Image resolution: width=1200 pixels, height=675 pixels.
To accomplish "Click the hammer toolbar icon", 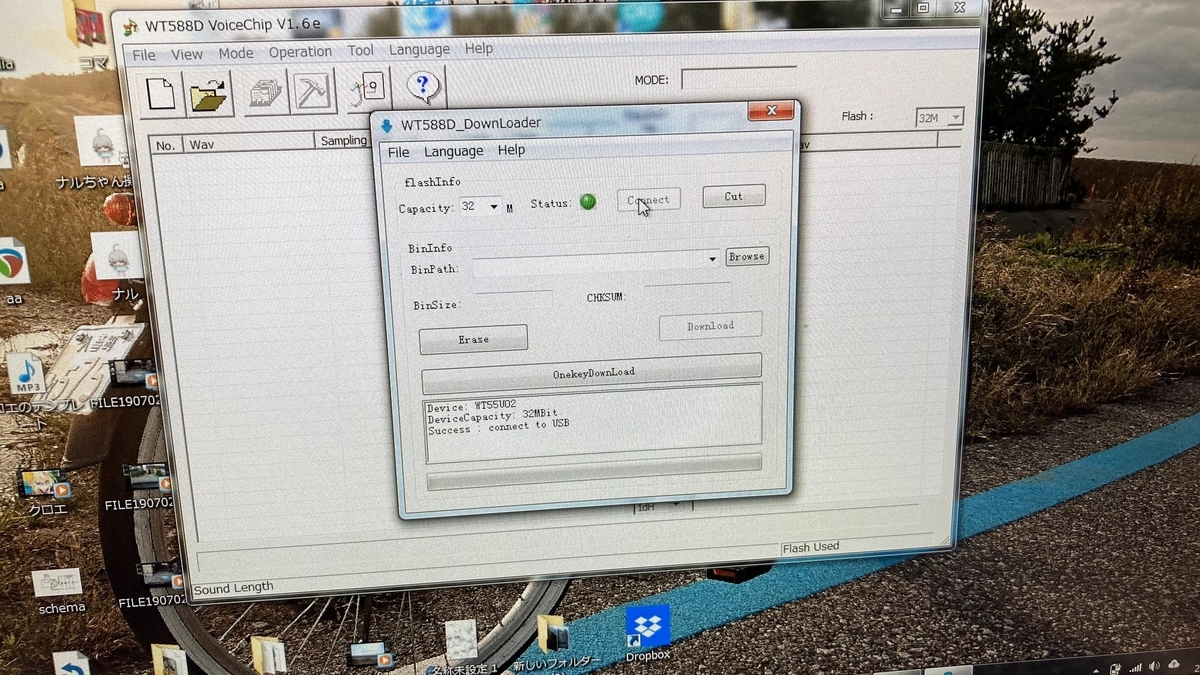I will pos(312,93).
